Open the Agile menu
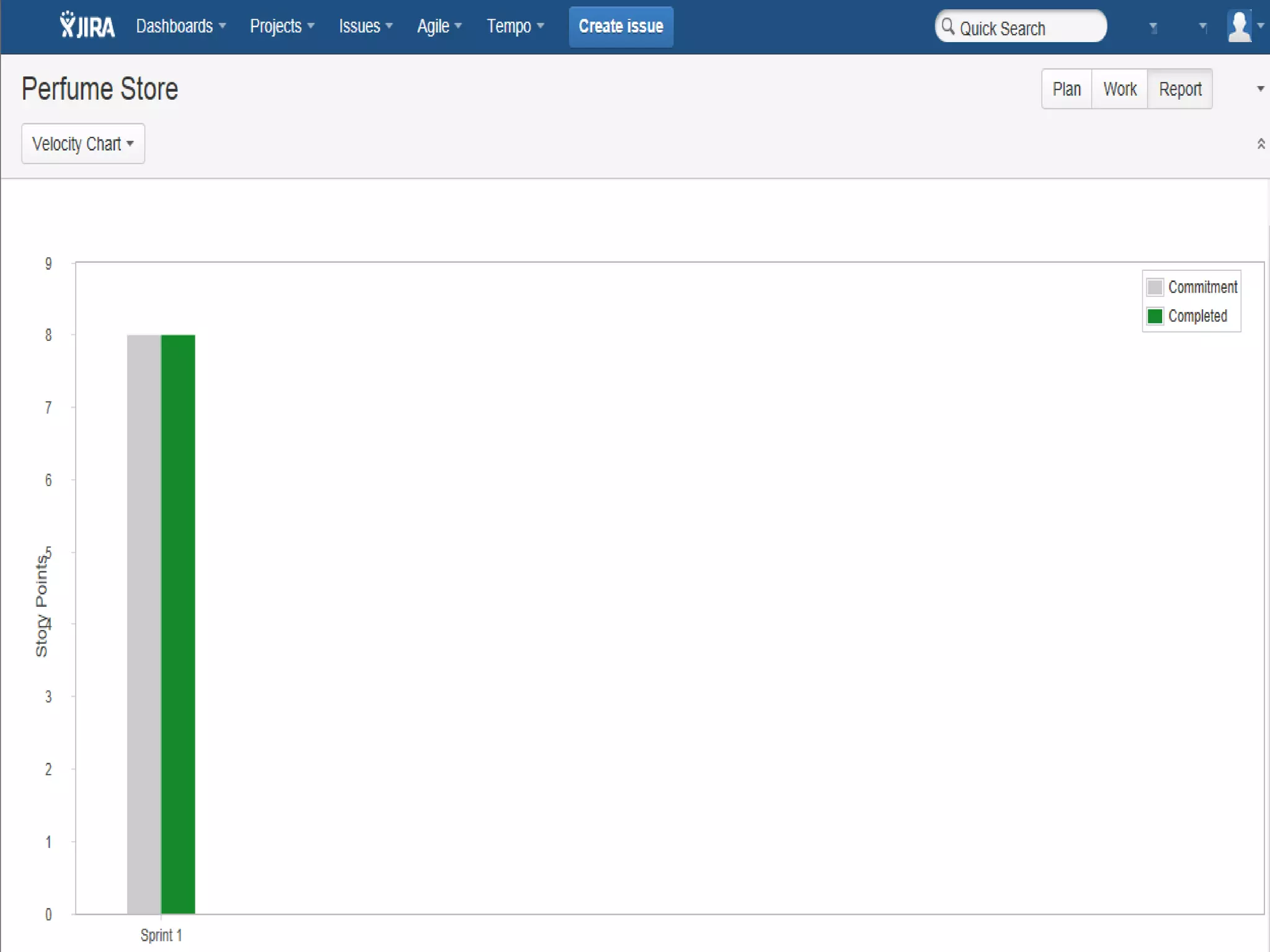This screenshot has width=1270, height=952. pos(439,26)
